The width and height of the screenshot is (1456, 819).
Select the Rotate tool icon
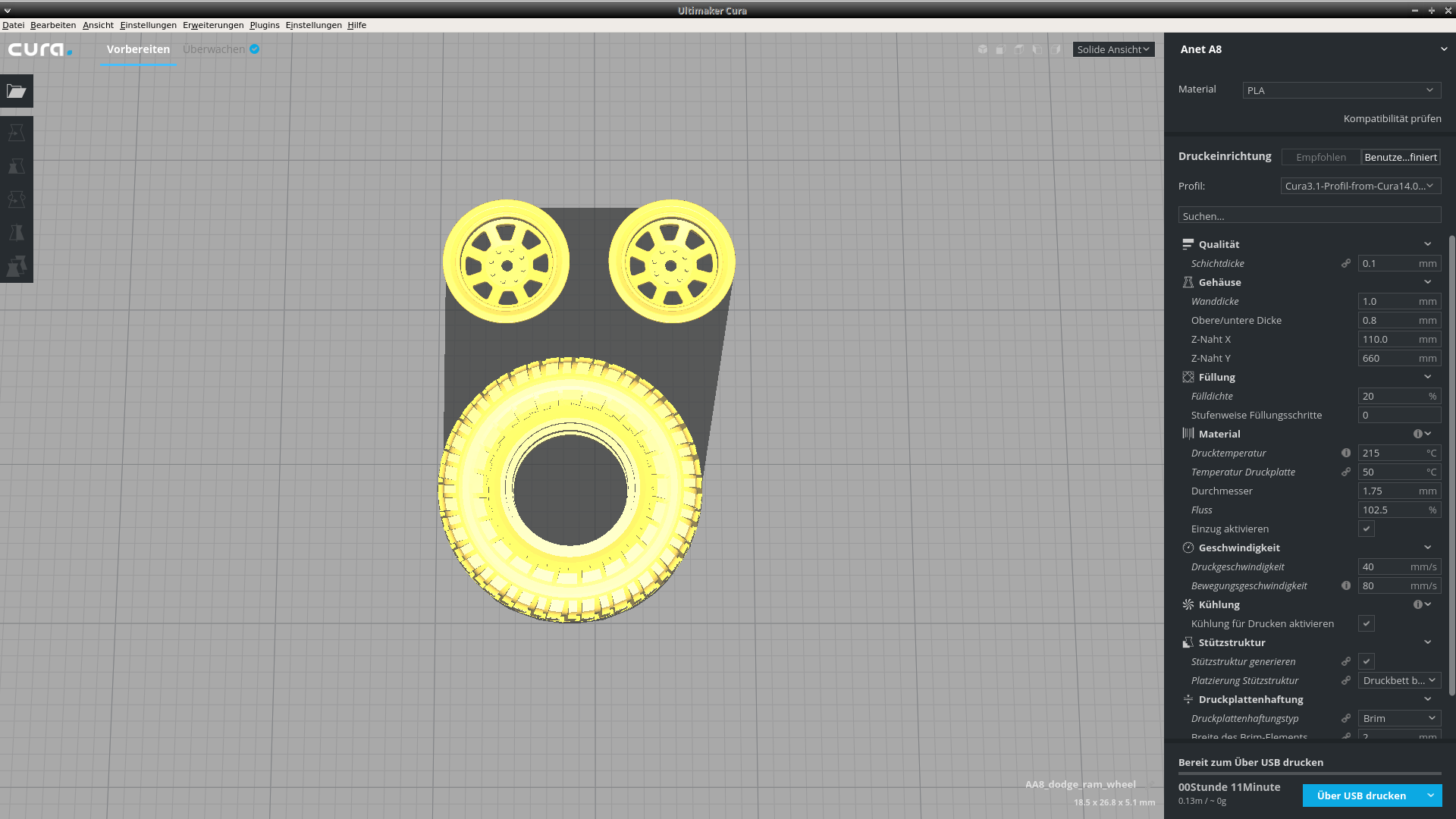(16, 199)
